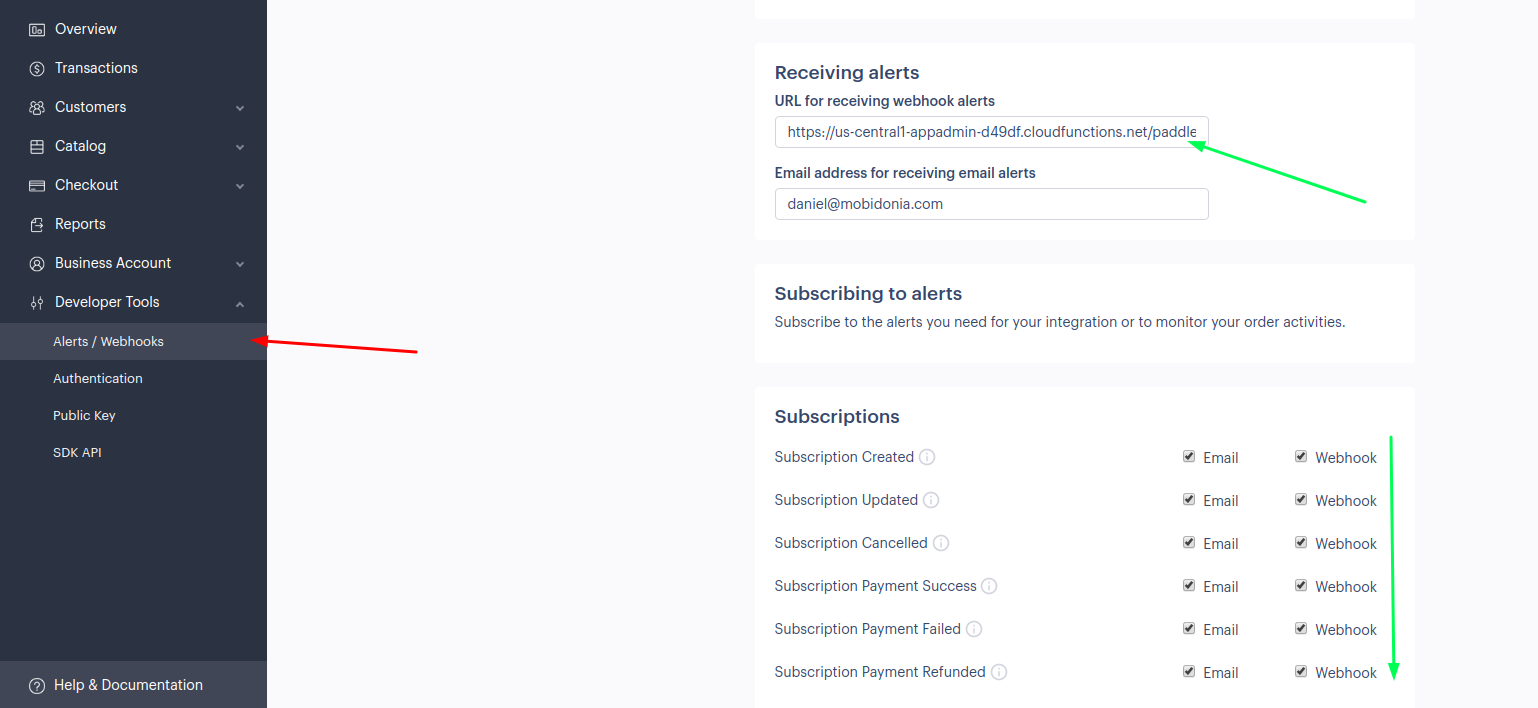
Task: Click the Transactions dollar icon
Action: (x=37, y=68)
